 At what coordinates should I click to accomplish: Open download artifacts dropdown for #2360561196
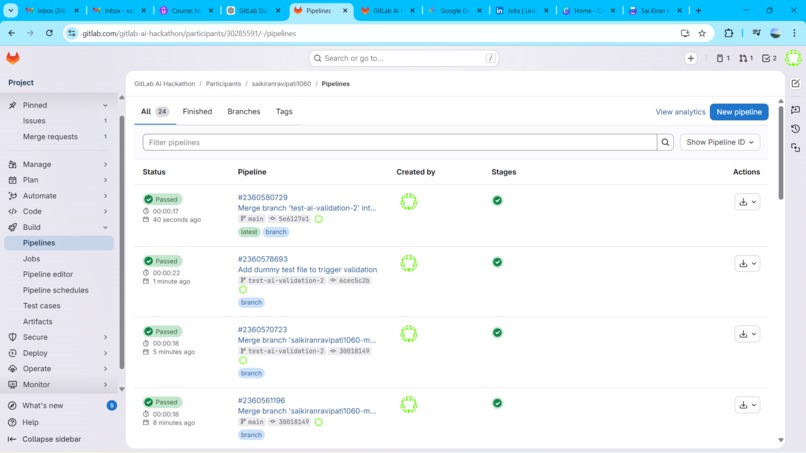point(747,405)
